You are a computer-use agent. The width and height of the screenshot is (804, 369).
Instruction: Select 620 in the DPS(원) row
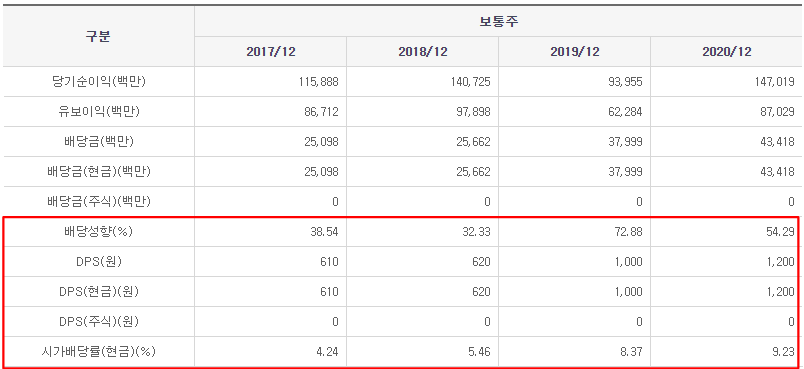481,262
